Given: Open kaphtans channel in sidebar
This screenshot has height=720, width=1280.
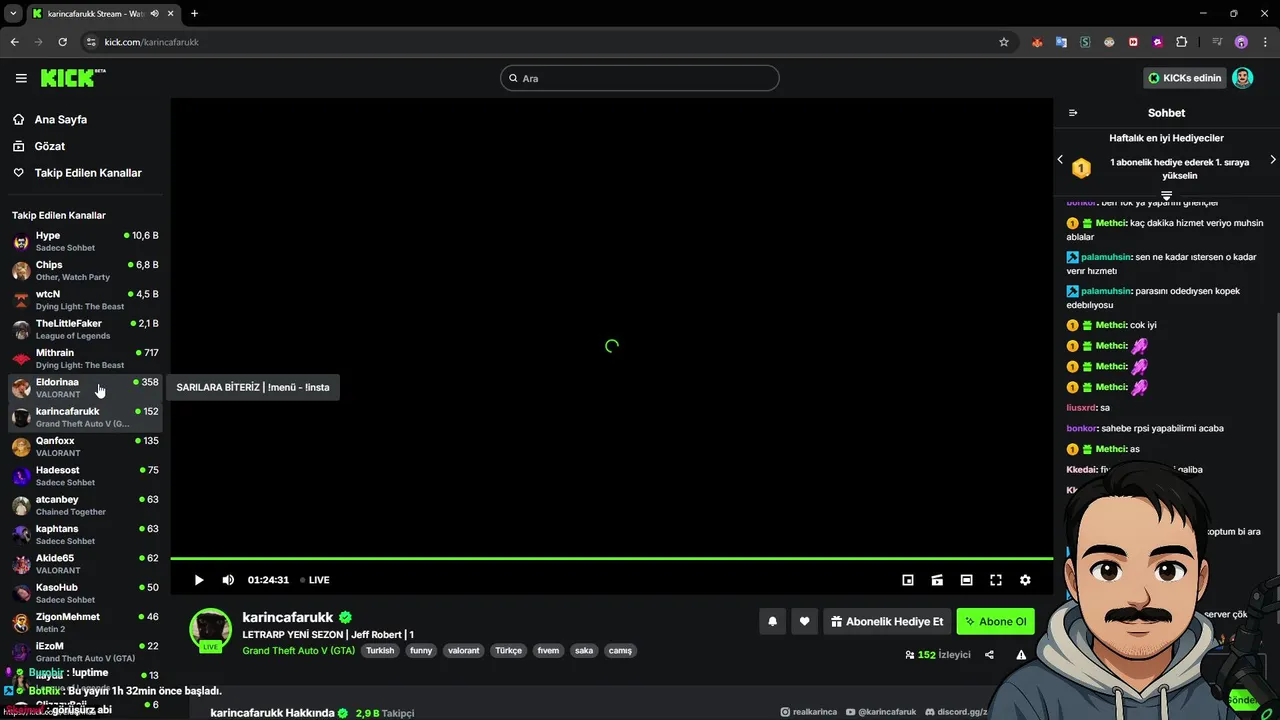Looking at the screenshot, I should click(85, 534).
